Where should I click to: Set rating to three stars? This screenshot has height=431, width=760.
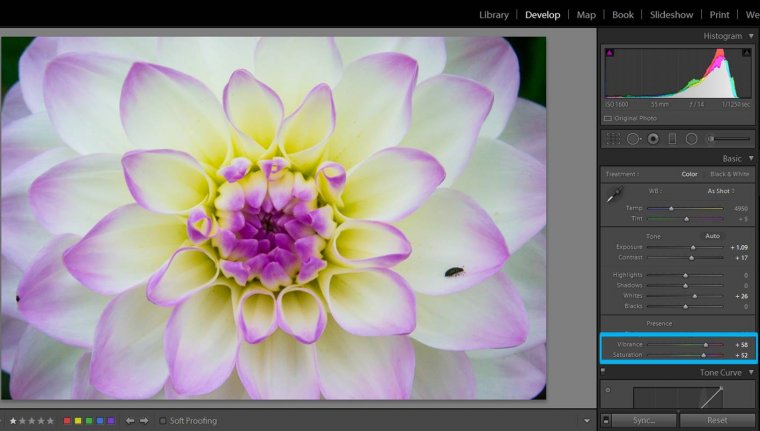tap(32, 421)
